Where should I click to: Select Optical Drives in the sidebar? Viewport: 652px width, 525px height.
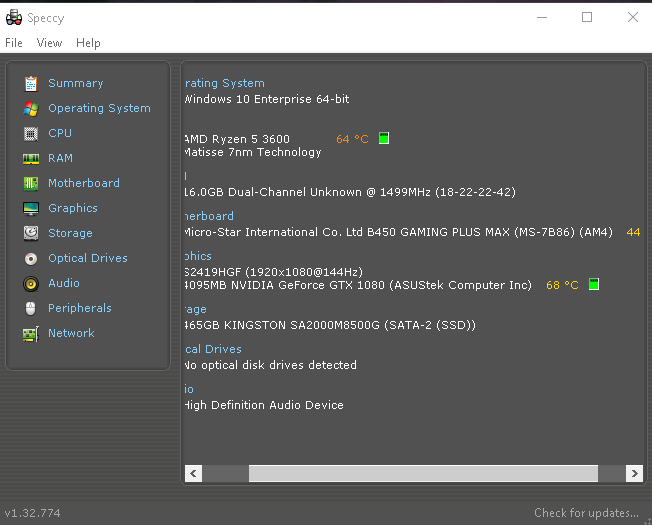pyautogui.click(x=88, y=258)
